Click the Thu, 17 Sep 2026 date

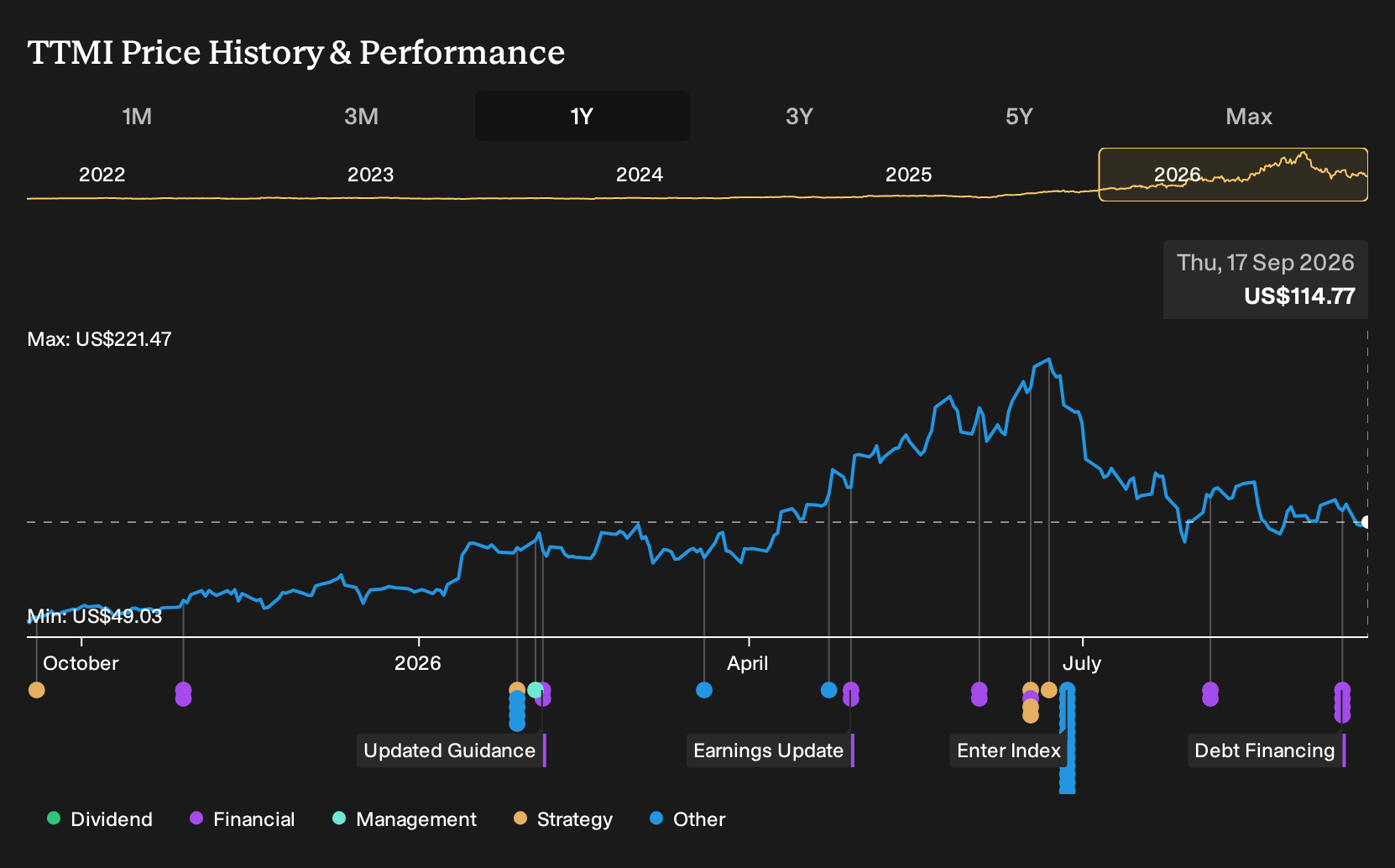(x=1265, y=263)
